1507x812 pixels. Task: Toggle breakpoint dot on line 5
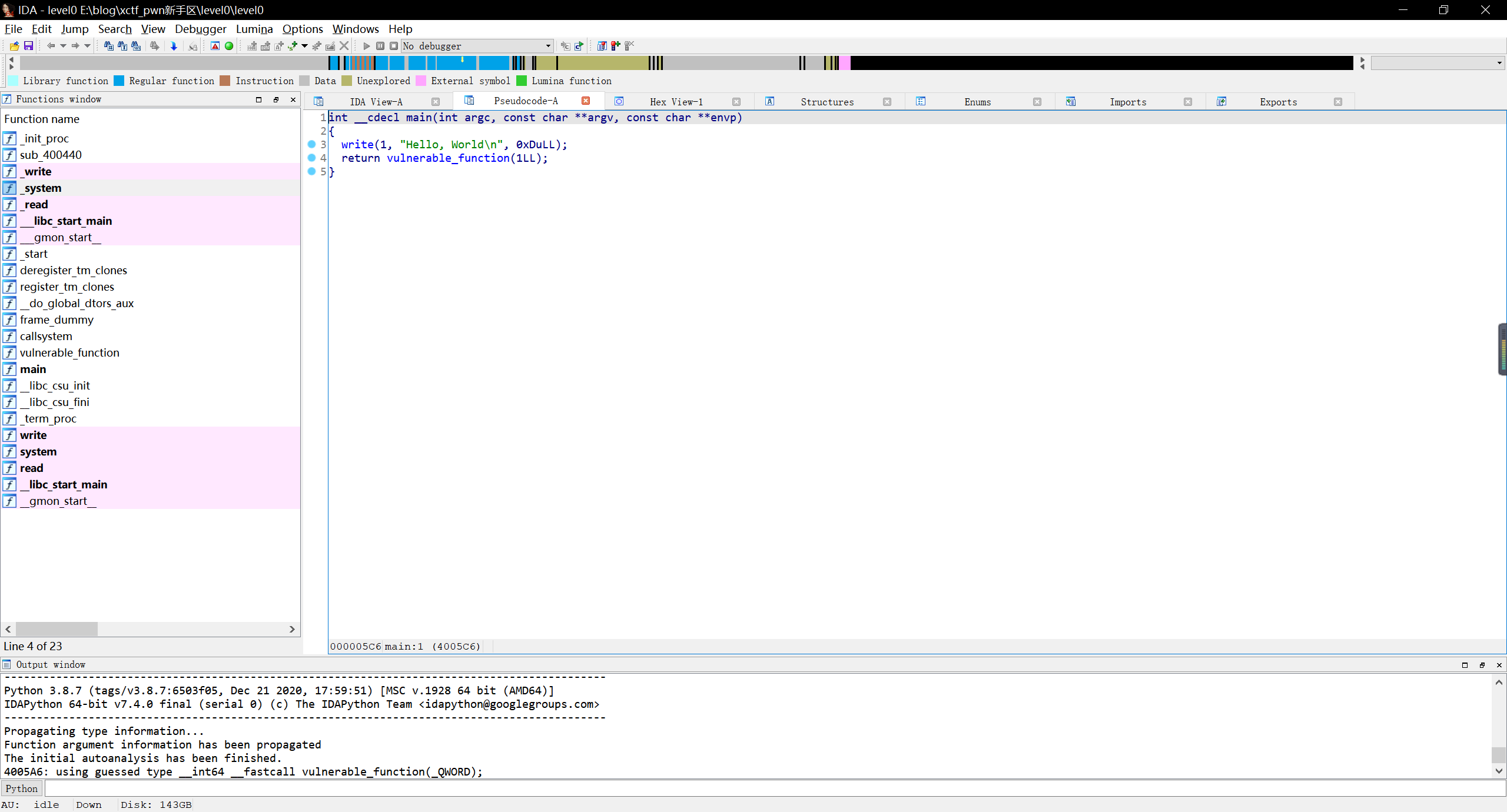[x=312, y=171]
